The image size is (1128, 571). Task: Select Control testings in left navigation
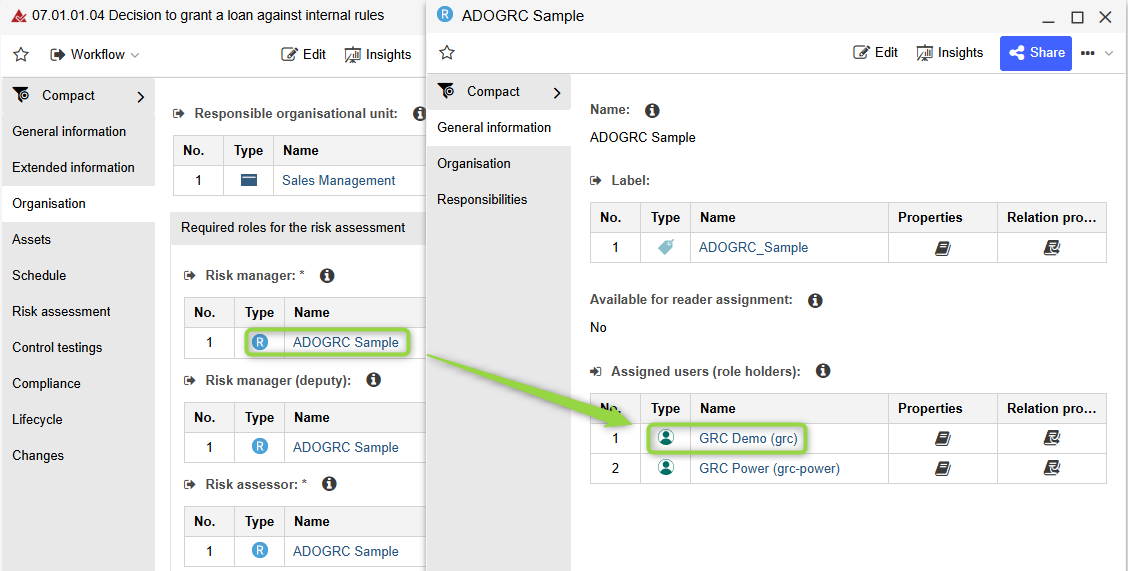point(57,347)
